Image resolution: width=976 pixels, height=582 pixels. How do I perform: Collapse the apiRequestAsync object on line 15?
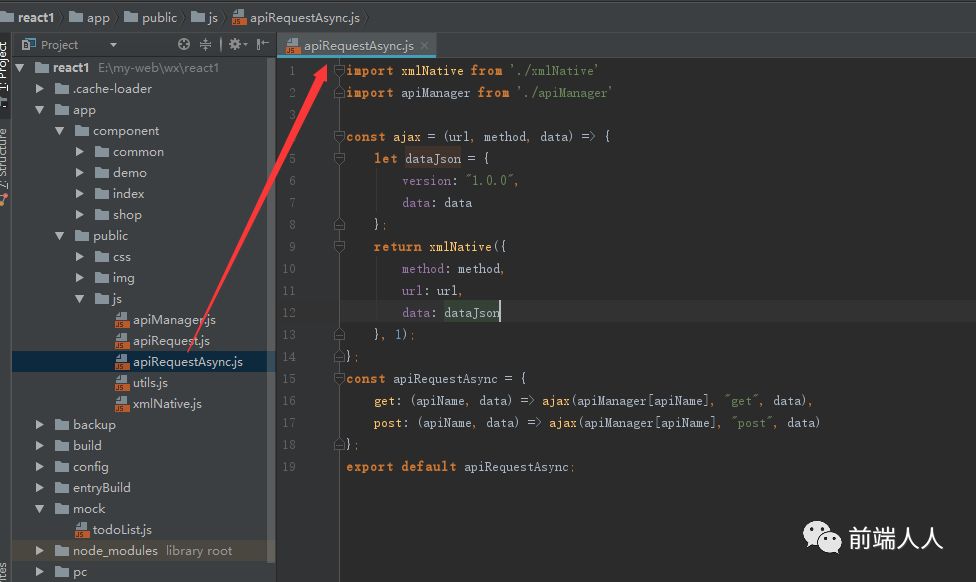[x=338, y=378]
